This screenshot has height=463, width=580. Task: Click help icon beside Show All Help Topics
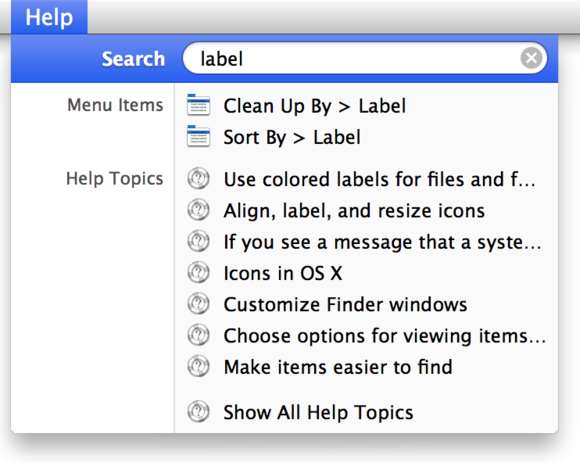(199, 412)
